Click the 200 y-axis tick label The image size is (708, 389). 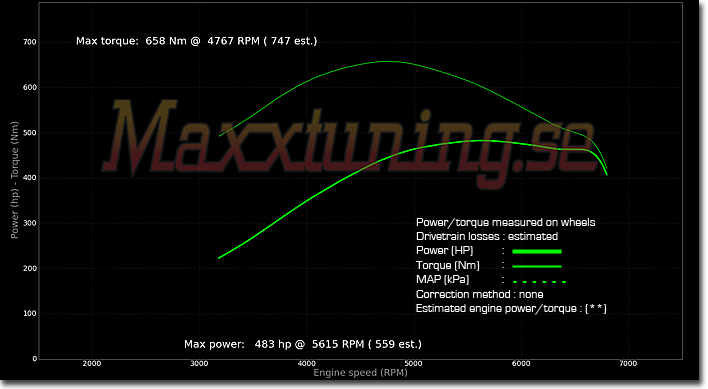coord(30,268)
